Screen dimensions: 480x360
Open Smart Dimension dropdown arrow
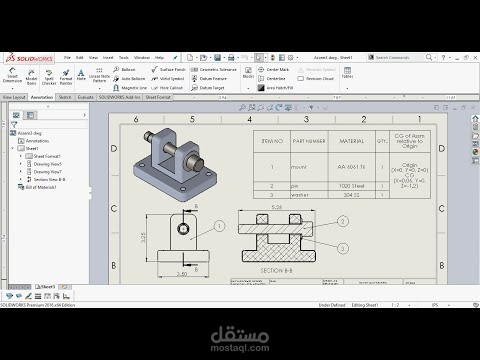[12, 88]
